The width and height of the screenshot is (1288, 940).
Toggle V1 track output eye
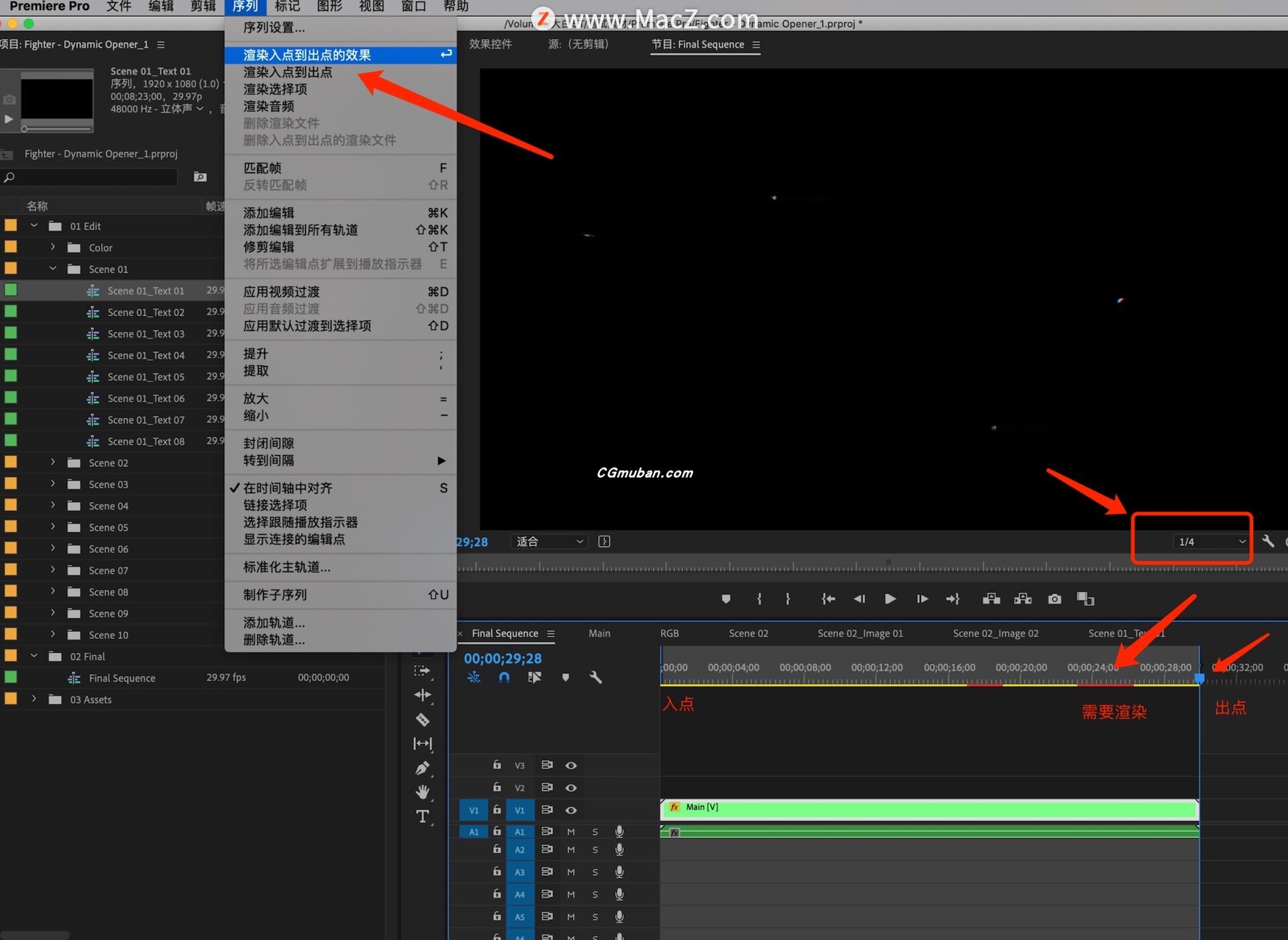pos(571,811)
